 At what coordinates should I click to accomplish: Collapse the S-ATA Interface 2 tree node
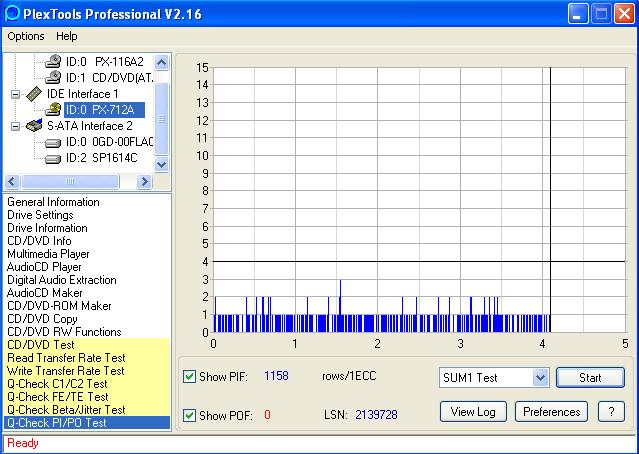[x=15, y=126]
